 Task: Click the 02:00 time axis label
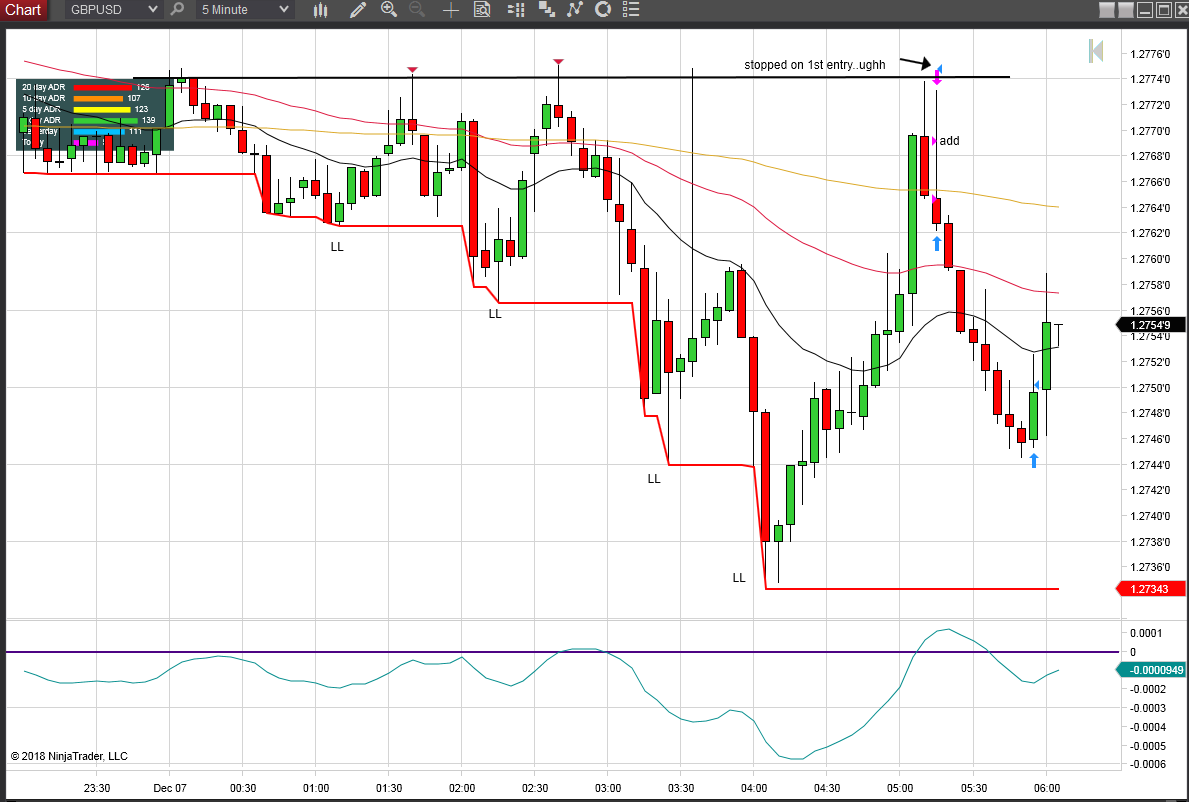click(x=462, y=788)
